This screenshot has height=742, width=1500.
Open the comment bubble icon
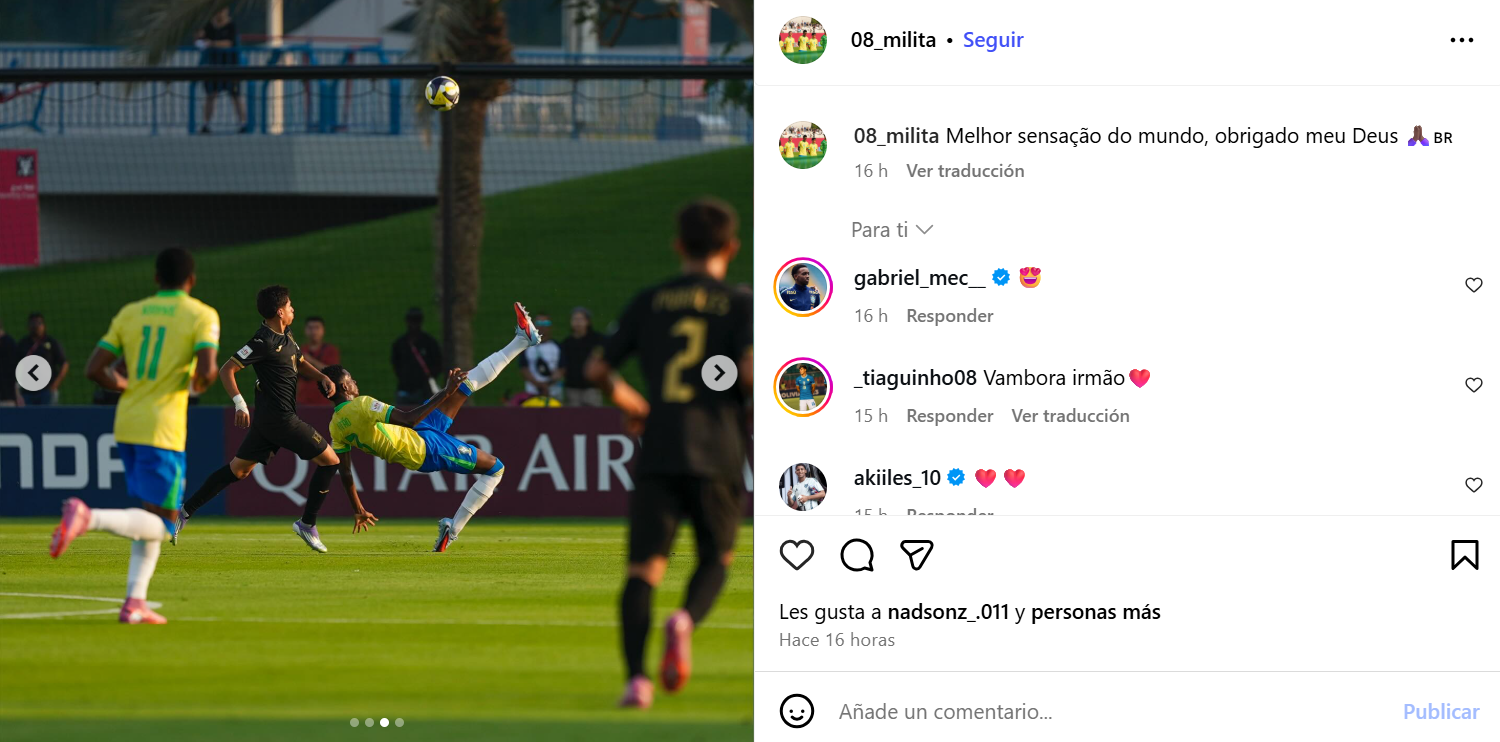857,555
